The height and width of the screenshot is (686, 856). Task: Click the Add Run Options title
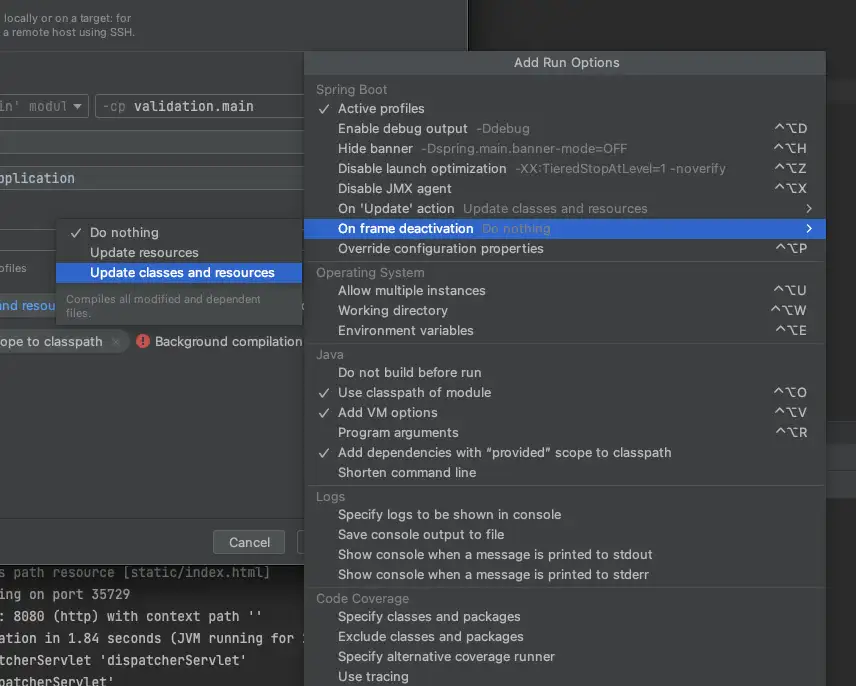(566, 63)
